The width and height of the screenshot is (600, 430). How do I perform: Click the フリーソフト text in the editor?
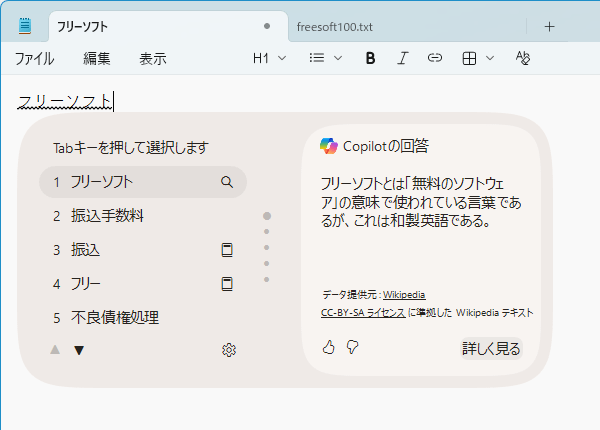(x=64, y=102)
